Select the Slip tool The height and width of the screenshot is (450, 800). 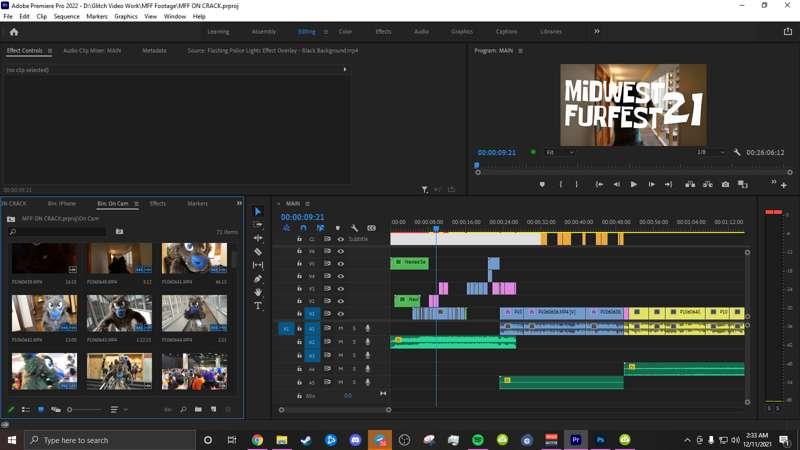[258, 265]
